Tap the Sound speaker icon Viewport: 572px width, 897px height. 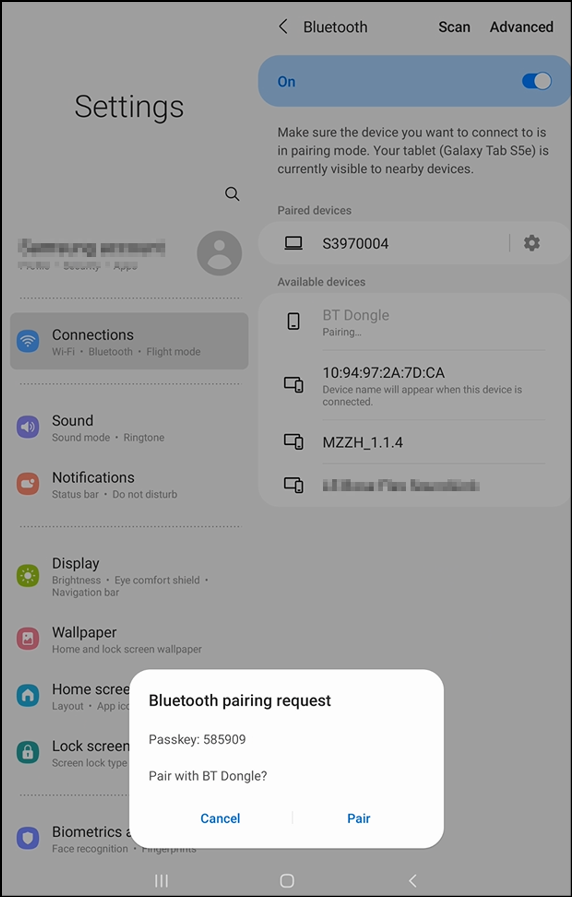tap(27, 427)
